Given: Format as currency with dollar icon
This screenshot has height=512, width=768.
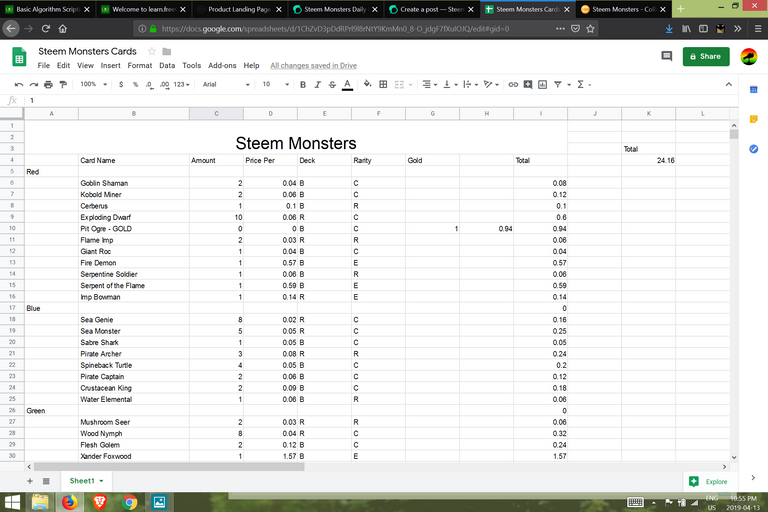Looking at the screenshot, I should (121, 85).
